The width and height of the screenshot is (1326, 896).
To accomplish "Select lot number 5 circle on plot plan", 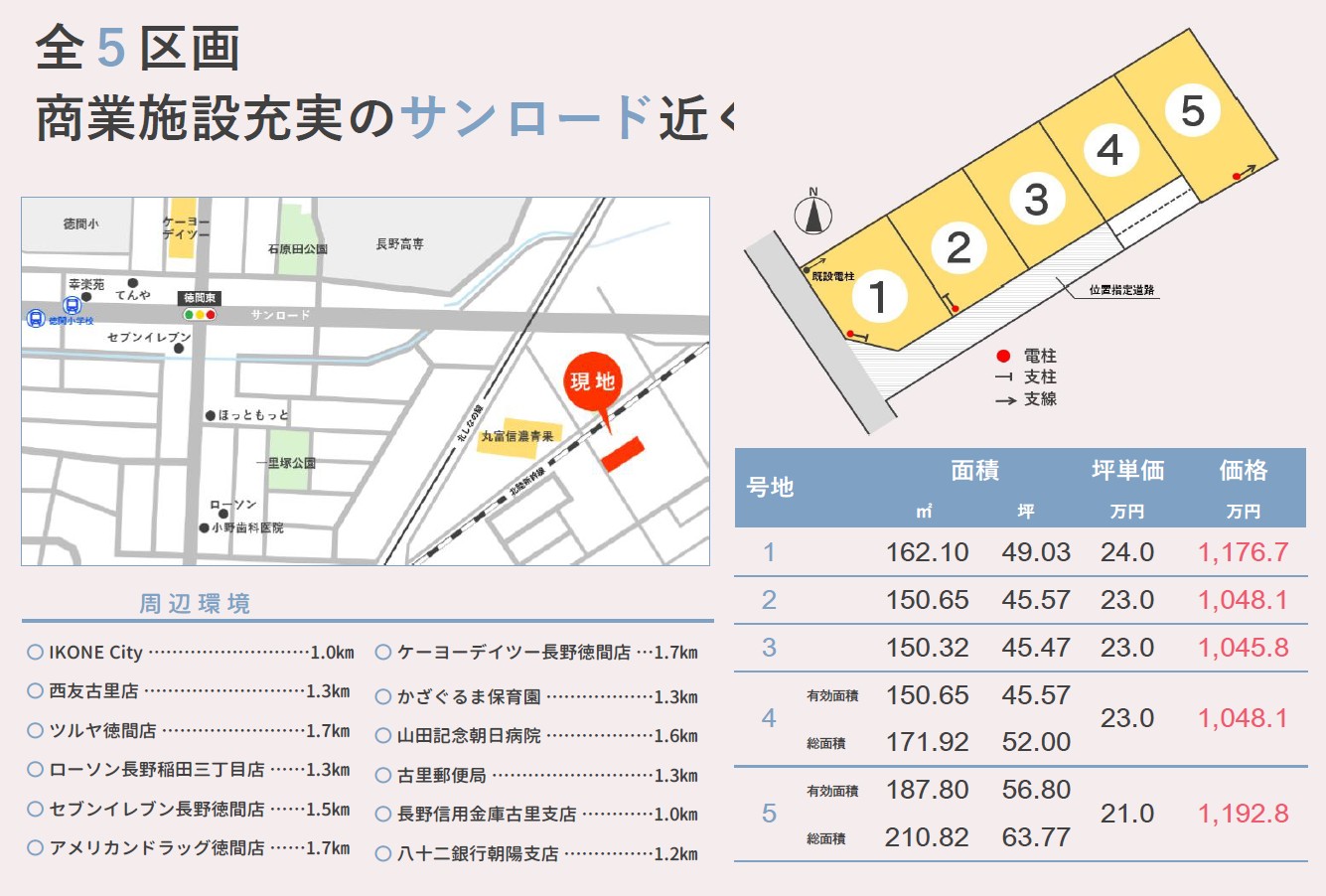I will coord(1192,110).
